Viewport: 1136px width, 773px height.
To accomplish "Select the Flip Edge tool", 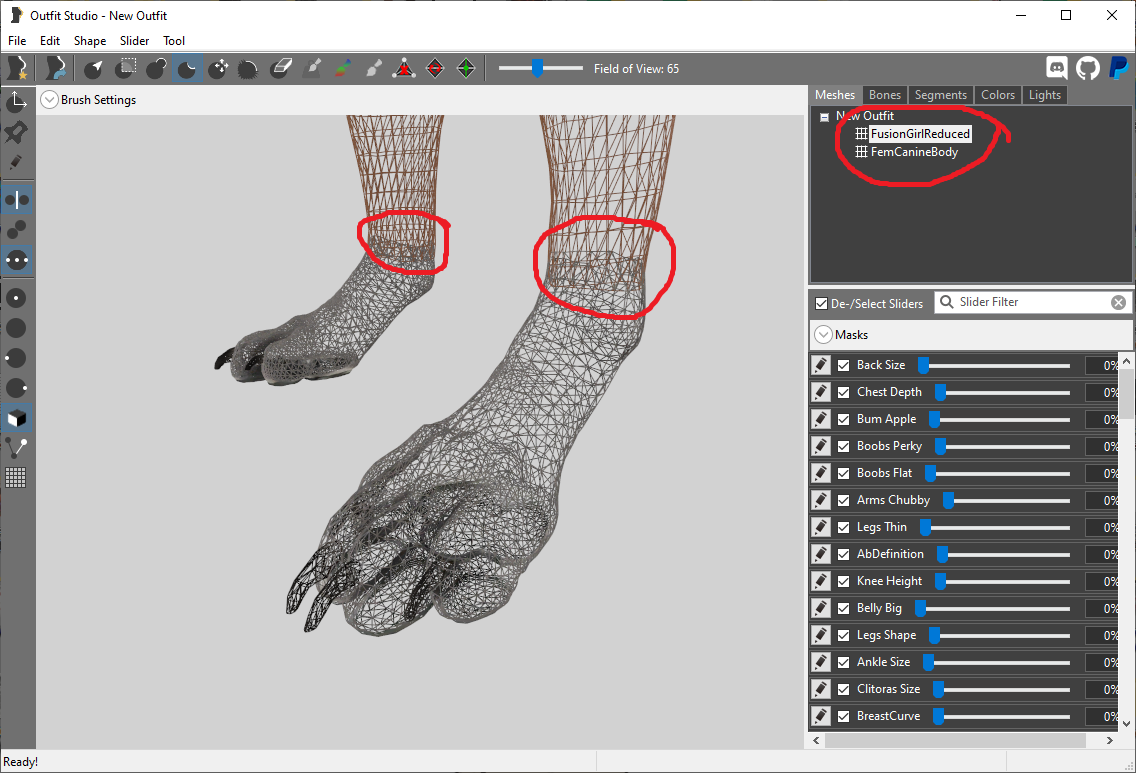I will point(435,69).
